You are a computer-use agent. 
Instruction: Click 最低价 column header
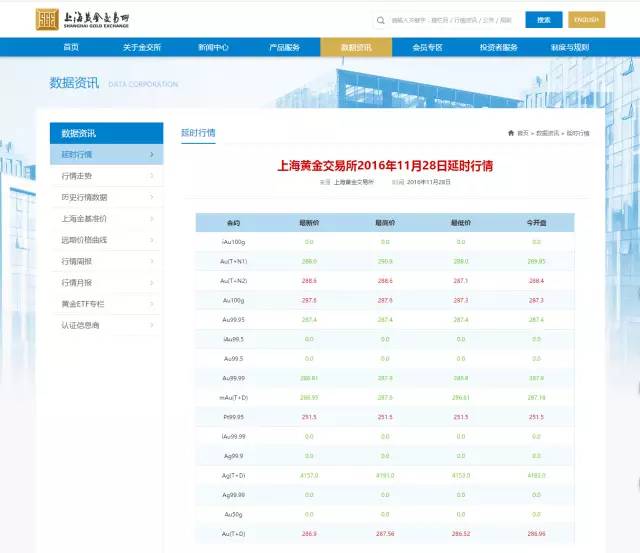point(461,223)
